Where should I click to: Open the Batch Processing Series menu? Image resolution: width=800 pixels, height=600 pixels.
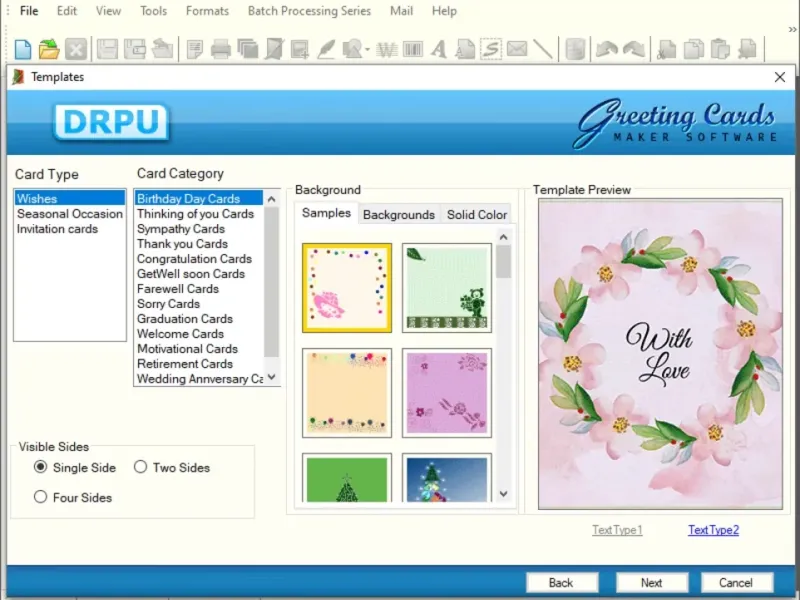(309, 11)
